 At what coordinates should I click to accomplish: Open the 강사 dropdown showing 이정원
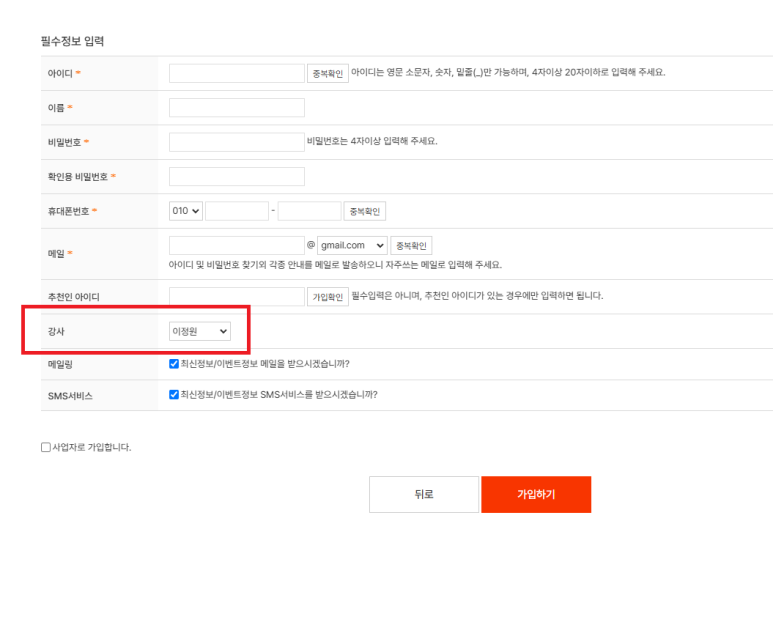pos(200,331)
